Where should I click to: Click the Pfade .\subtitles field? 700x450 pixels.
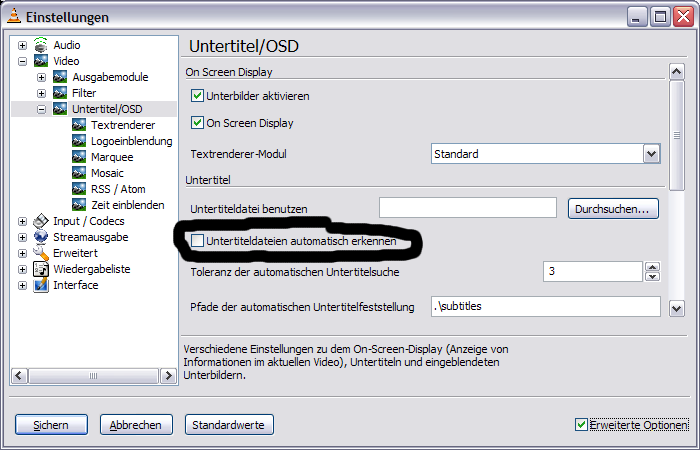point(546,306)
